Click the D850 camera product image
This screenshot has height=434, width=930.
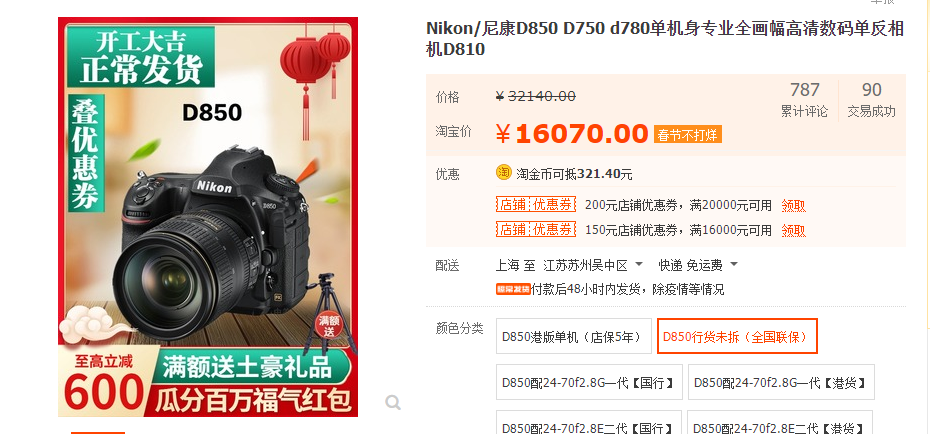coord(208,217)
